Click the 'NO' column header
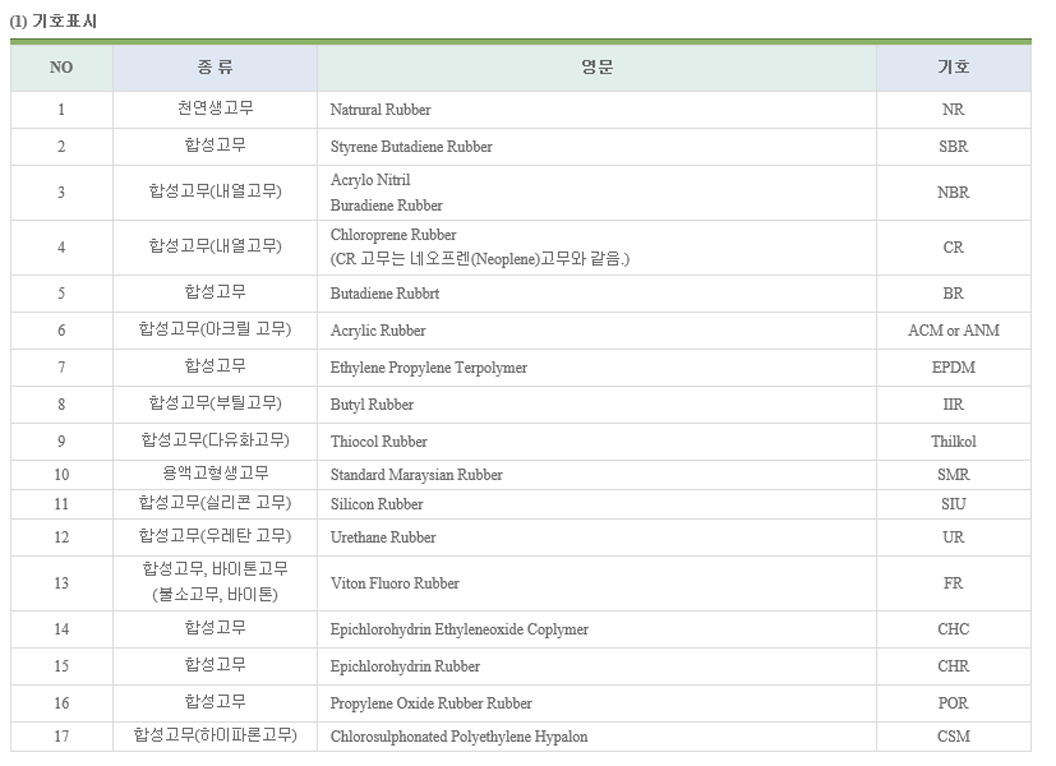Screen dimensions: 1056x766 point(61,68)
